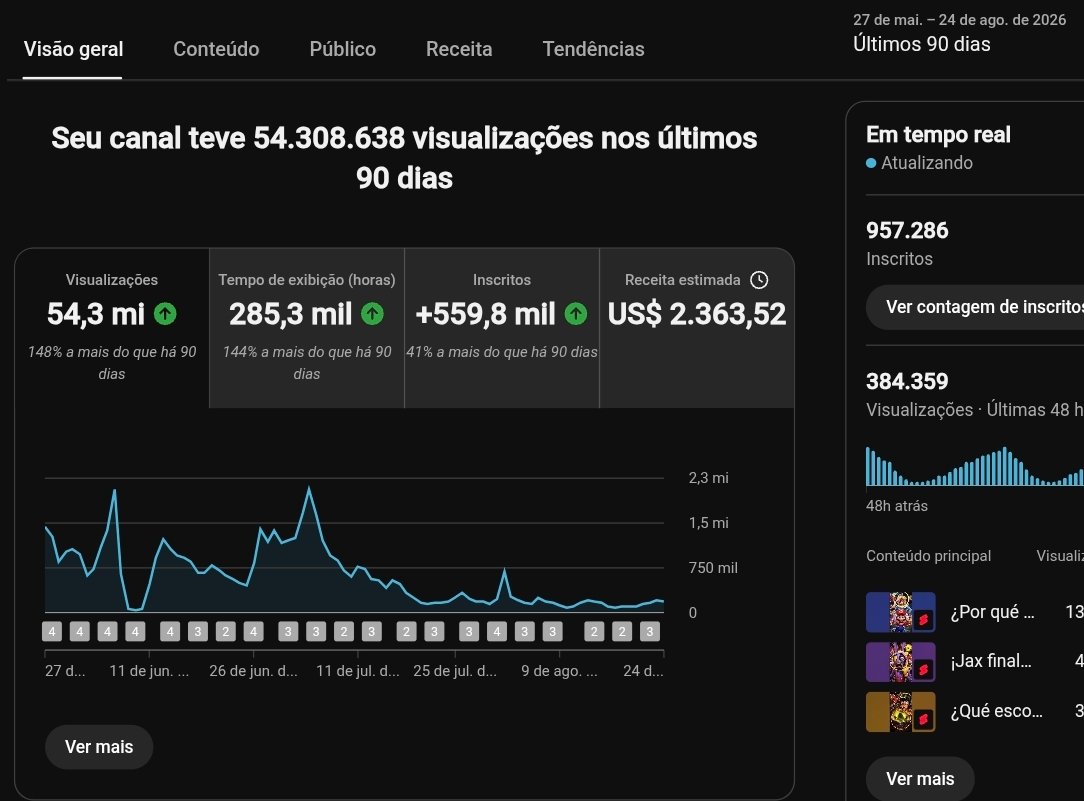This screenshot has height=801, width=1084.
Task: Go to the Público tab
Action: pyautogui.click(x=343, y=49)
